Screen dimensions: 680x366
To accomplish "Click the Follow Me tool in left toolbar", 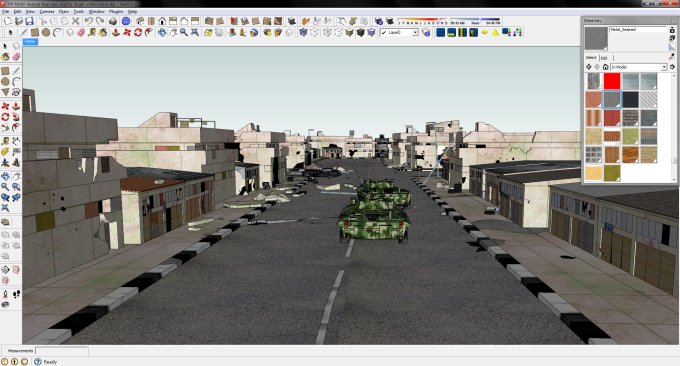I will pos(16,117).
